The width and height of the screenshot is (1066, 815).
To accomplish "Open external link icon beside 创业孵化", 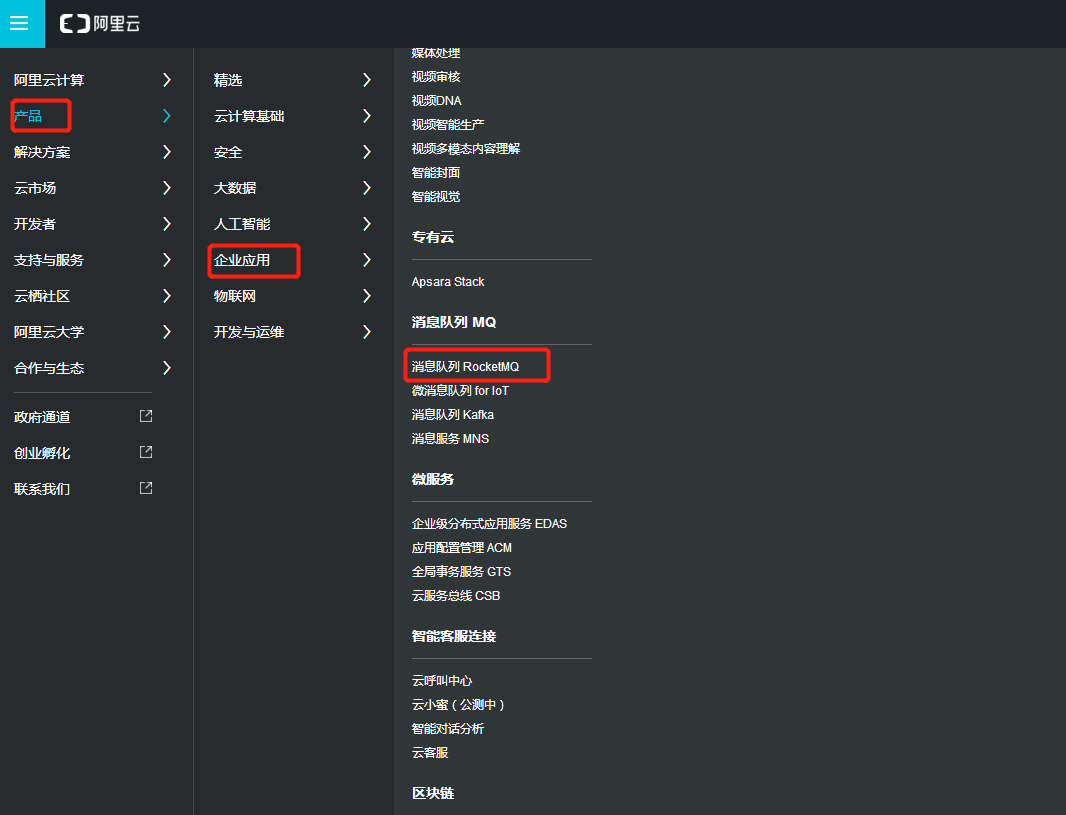I will coord(145,452).
